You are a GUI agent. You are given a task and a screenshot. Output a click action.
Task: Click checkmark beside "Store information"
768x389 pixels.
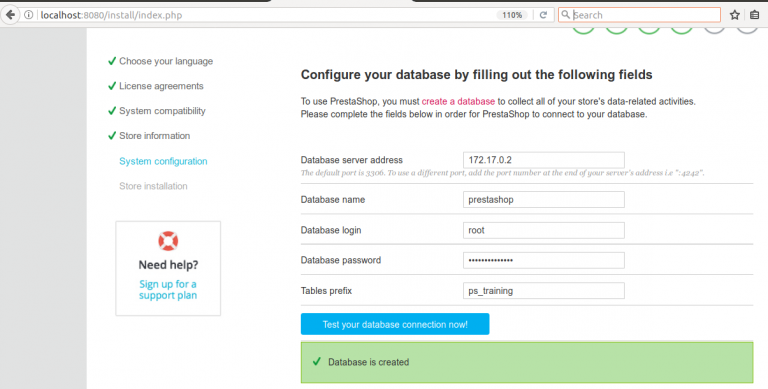click(x=112, y=135)
